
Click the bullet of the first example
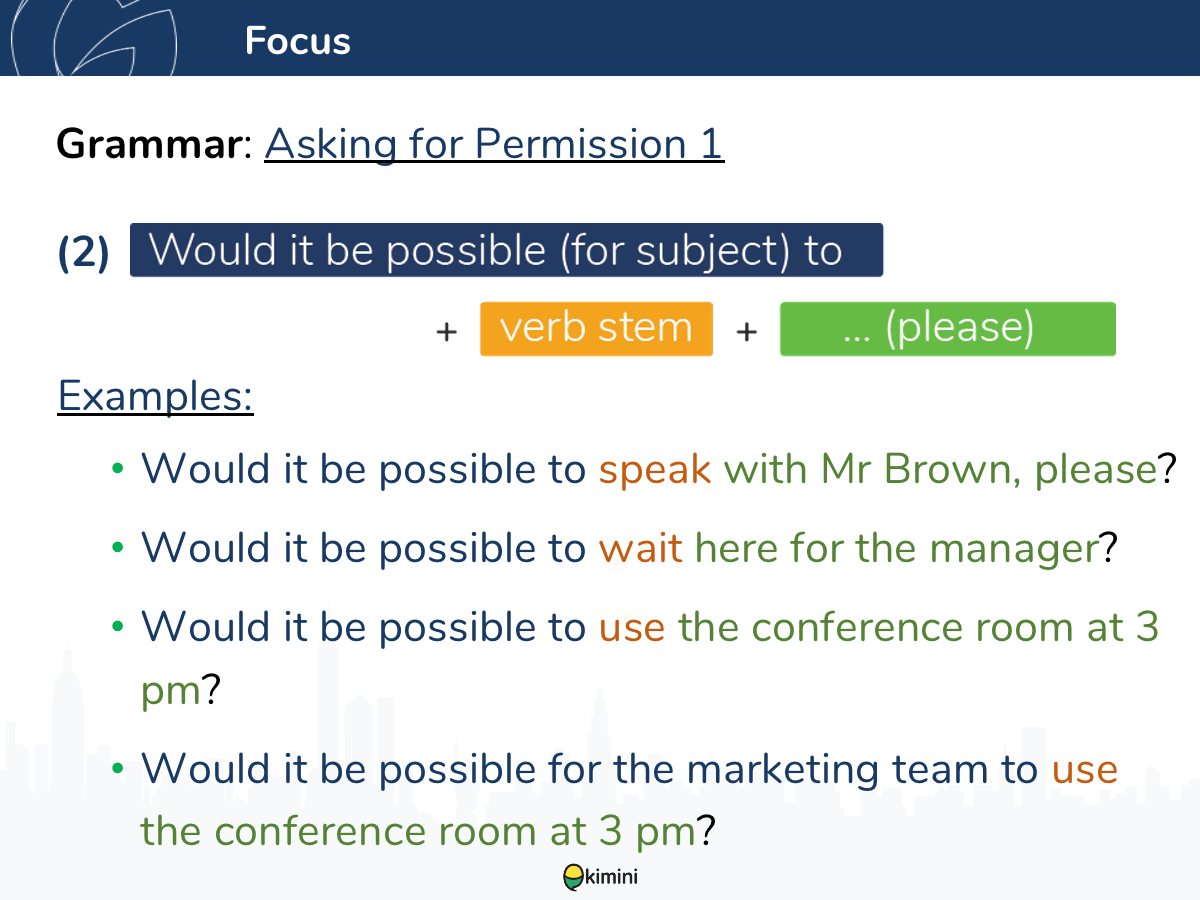click(x=117, y=469)
